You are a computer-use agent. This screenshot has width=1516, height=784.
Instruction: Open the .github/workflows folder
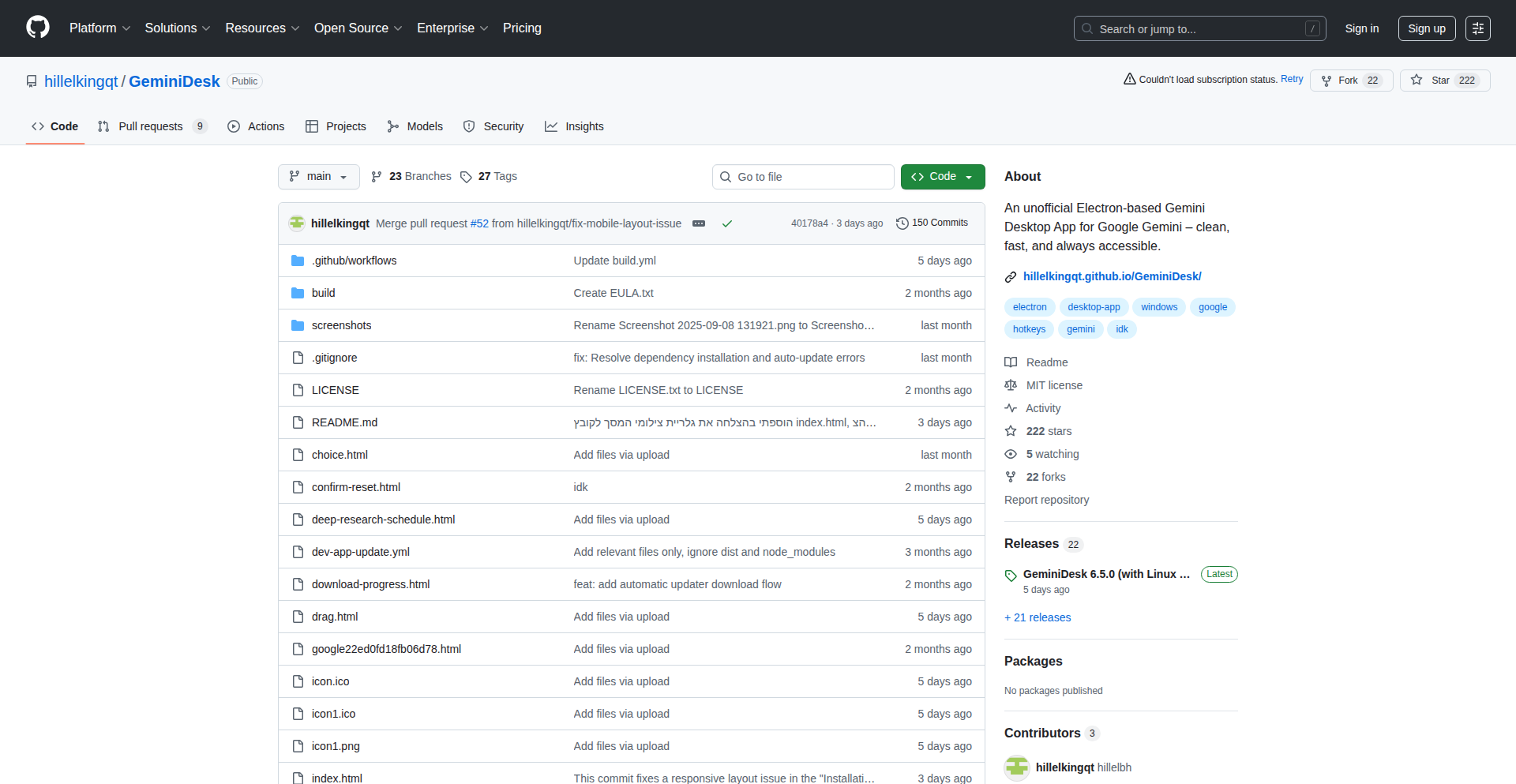(x=354, y=261)
